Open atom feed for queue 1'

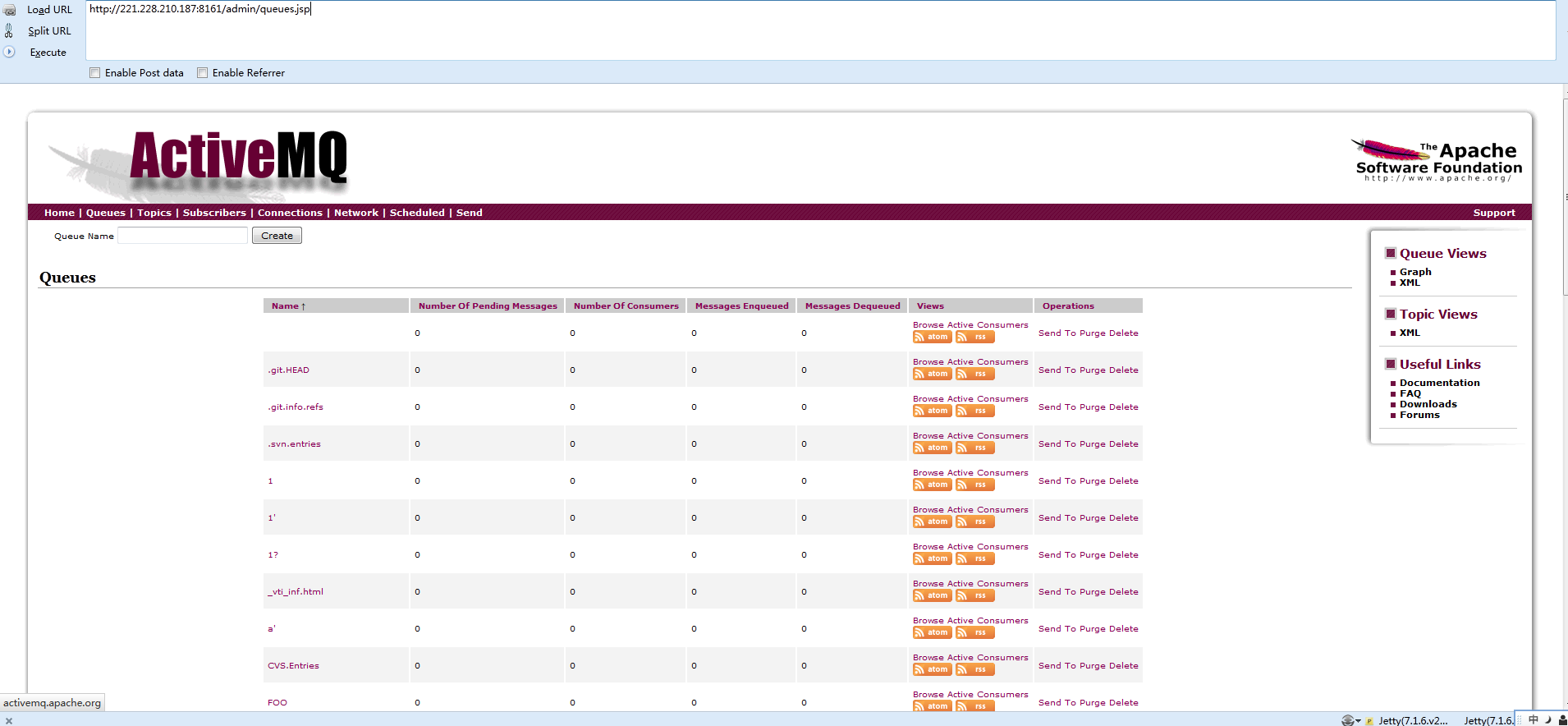tap(932, 522)
